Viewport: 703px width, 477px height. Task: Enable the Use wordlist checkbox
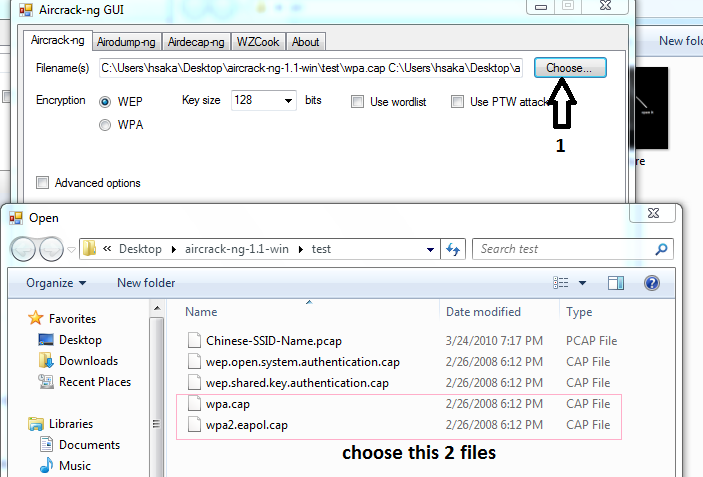point(357,102)
